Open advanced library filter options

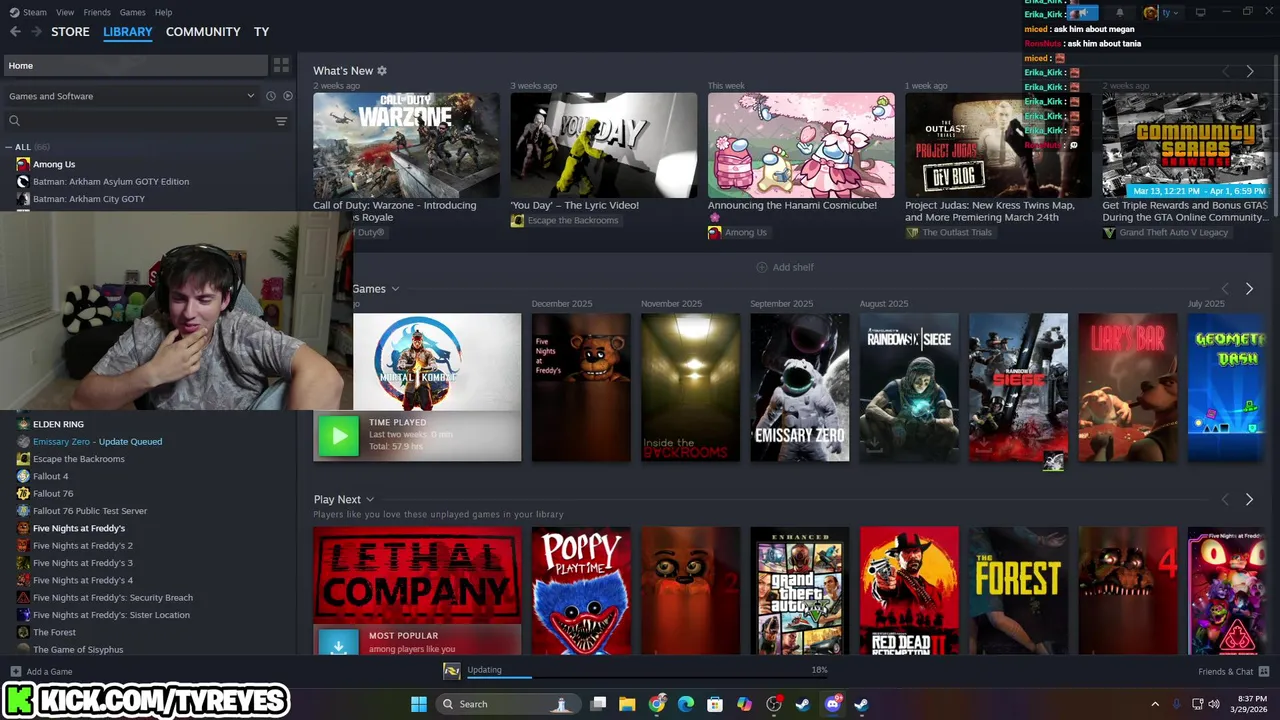pos(281,121)
